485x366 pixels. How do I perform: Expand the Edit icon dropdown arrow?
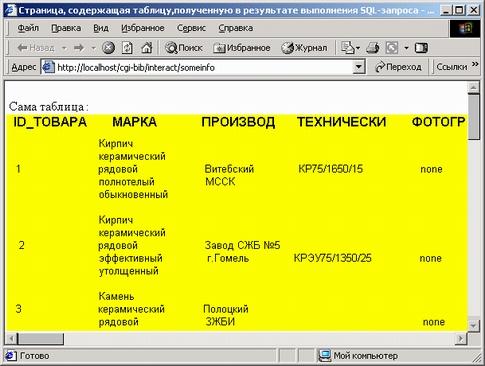pyautogui.click(x=406, y=48)
